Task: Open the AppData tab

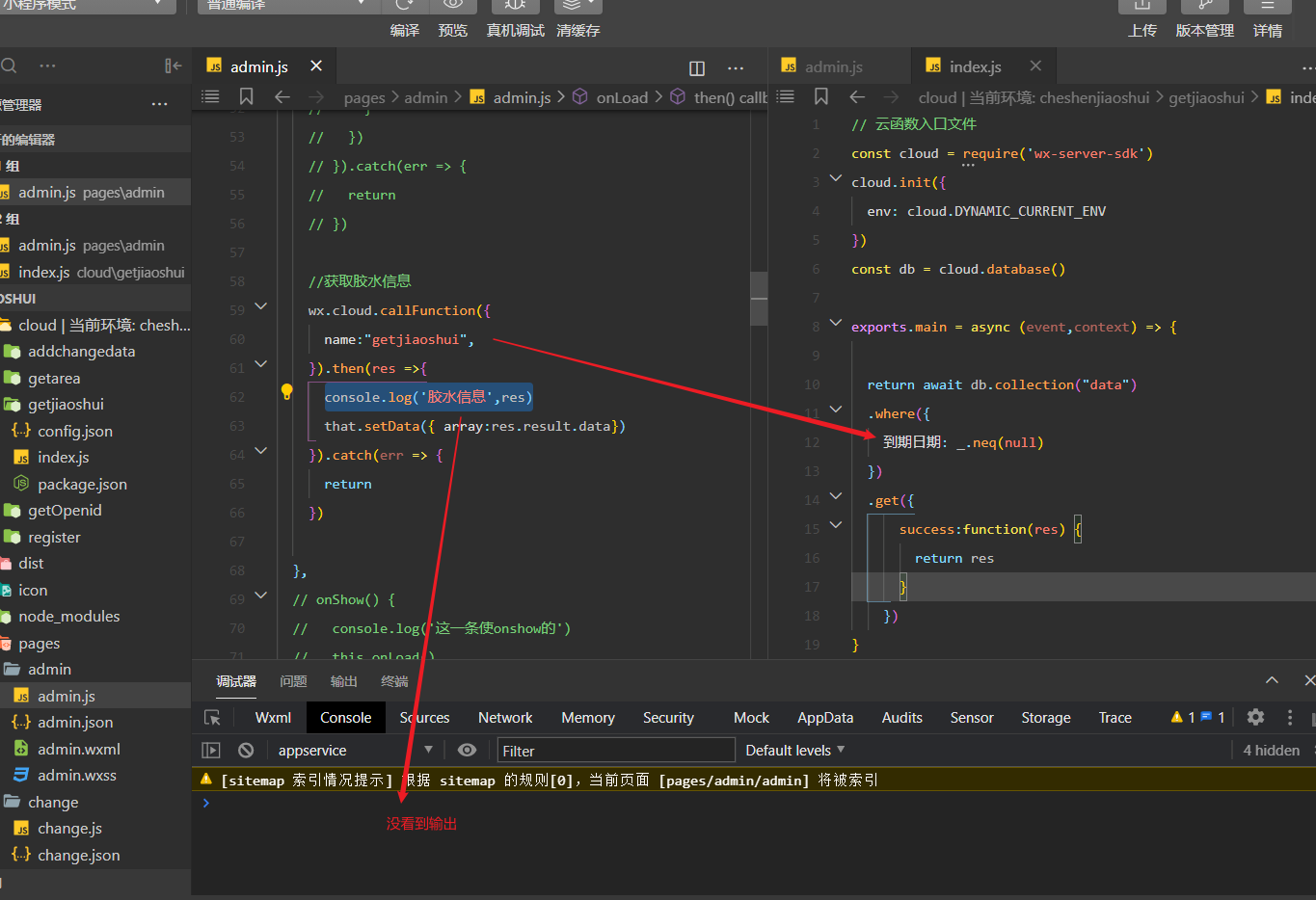Action: (825, 718)
